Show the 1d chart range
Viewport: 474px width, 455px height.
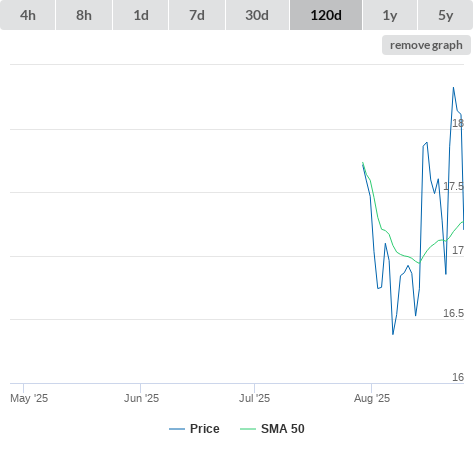coord(141,15)
